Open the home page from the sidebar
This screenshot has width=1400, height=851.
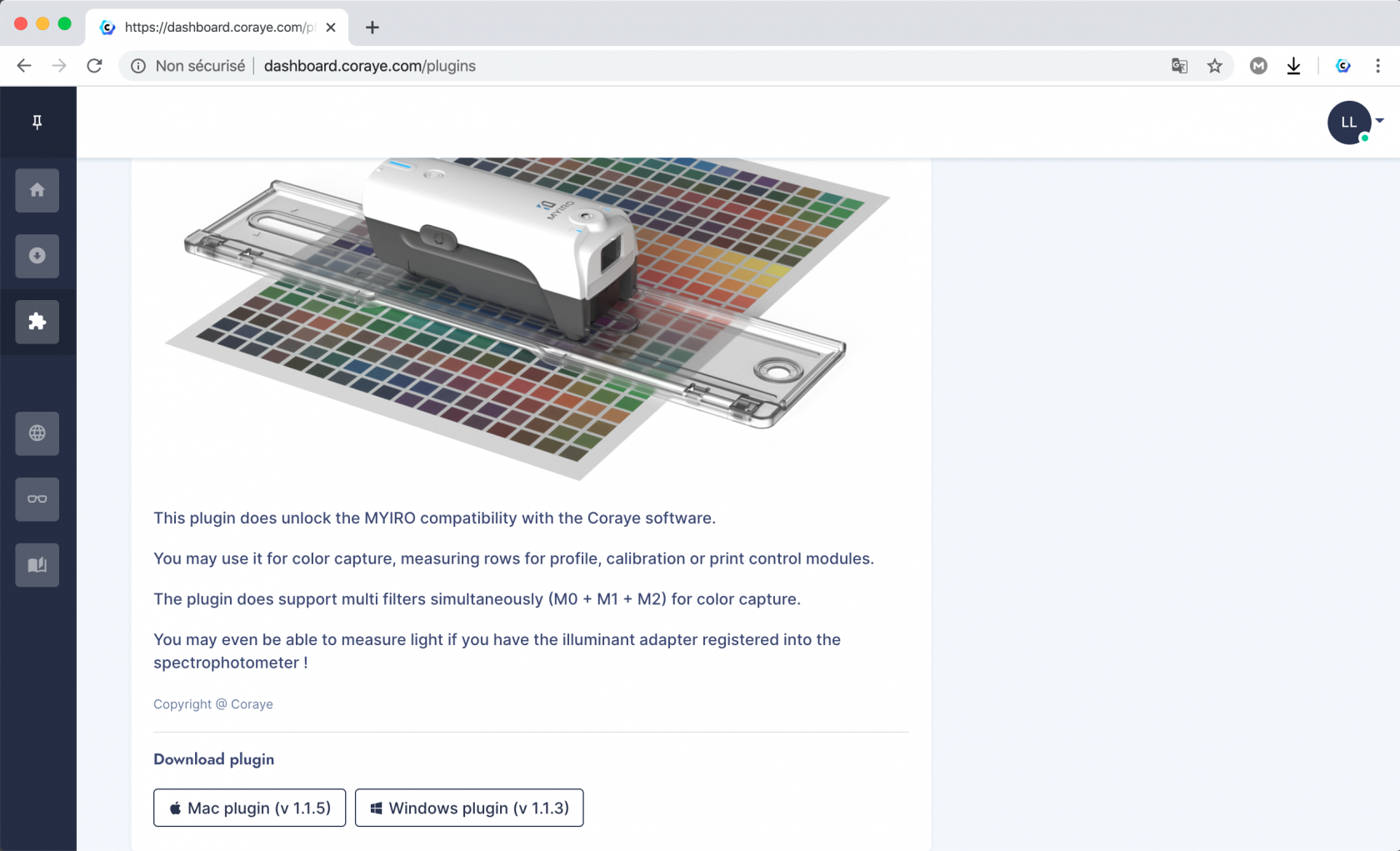tap(37, 190)
